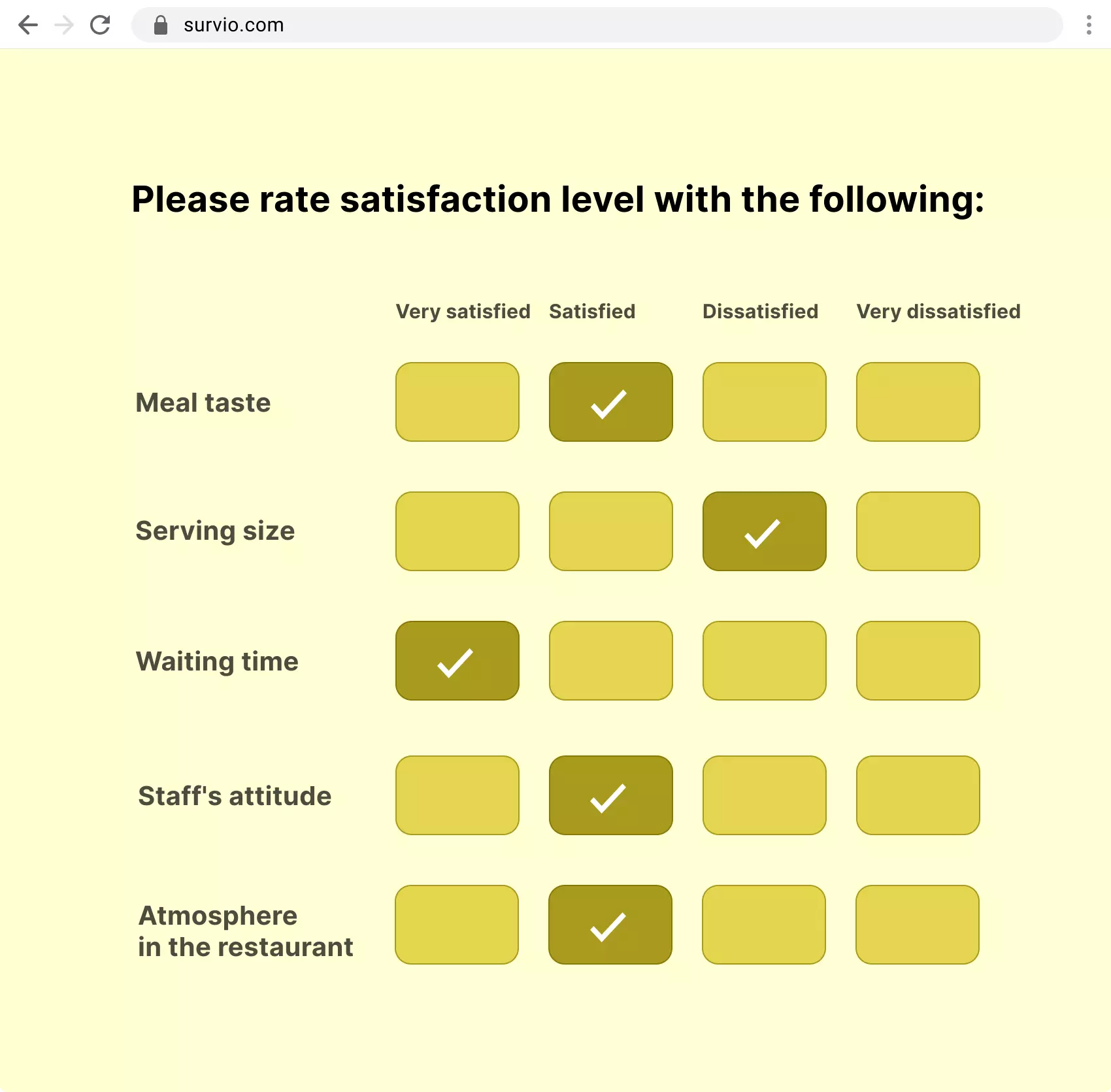The image size is (1111, 1092).
Task: Choose Satisfied for Serving size
Action: pyautogui.click(x=610, y=531)
